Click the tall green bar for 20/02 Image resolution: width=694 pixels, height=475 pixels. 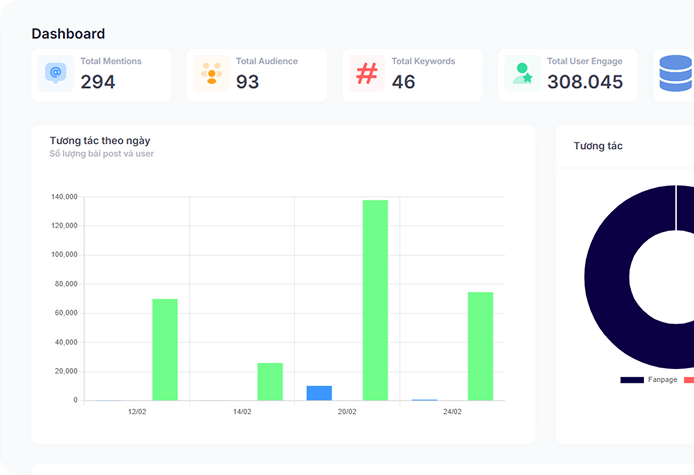pos(375,300)
